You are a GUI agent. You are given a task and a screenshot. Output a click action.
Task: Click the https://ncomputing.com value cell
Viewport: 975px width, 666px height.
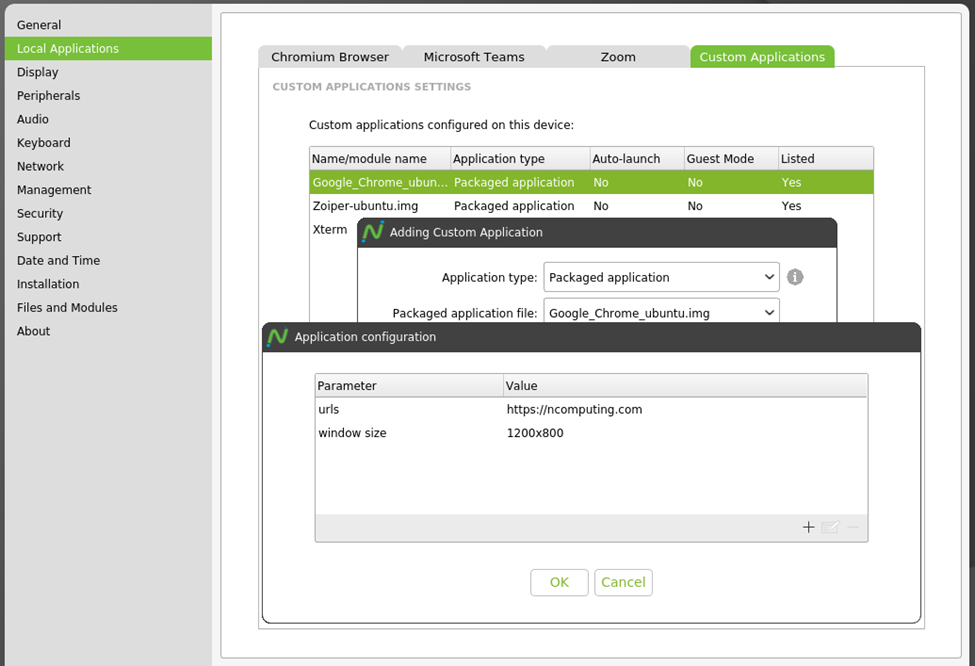pos(574,409)
